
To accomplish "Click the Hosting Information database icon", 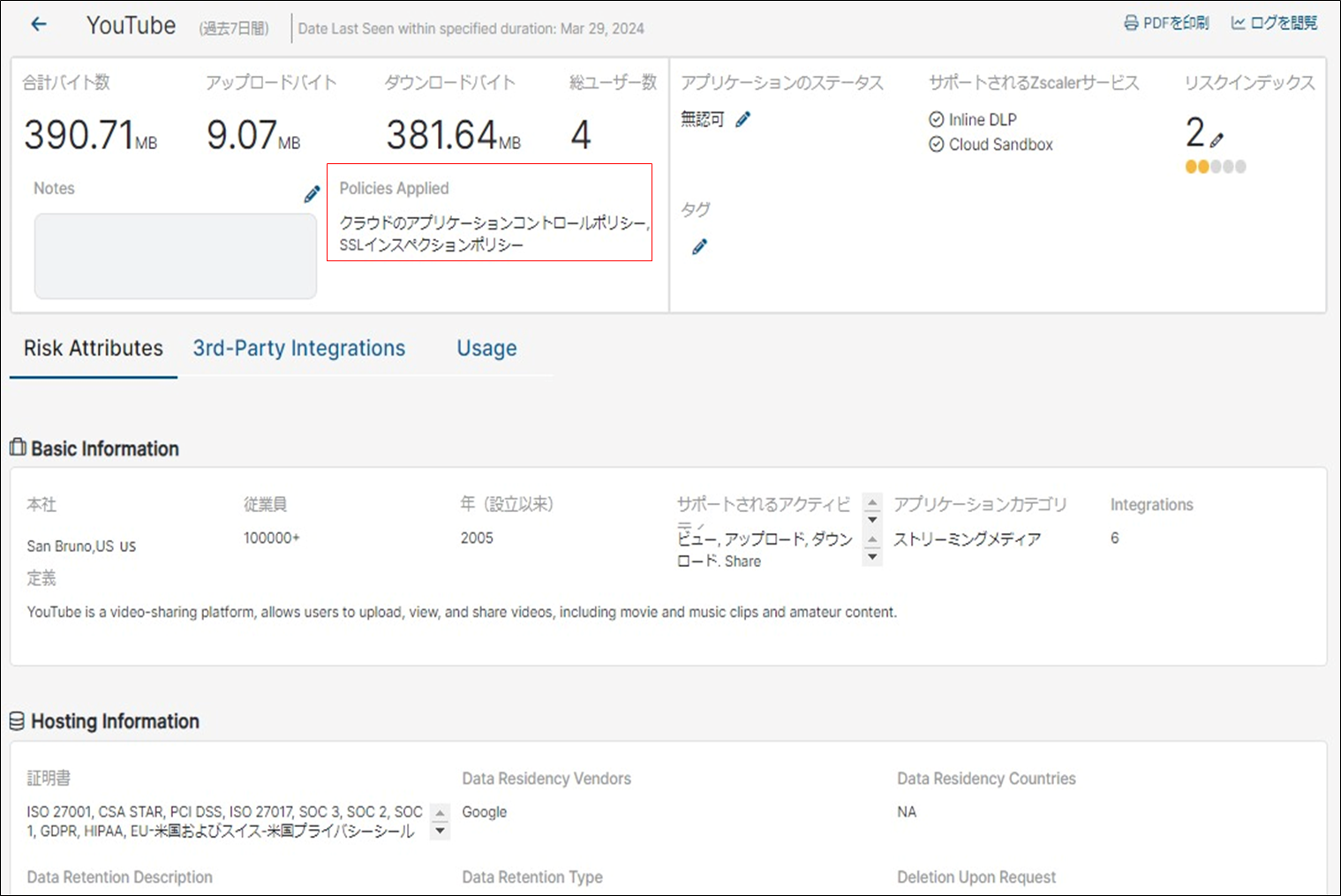I will point(17,721).
